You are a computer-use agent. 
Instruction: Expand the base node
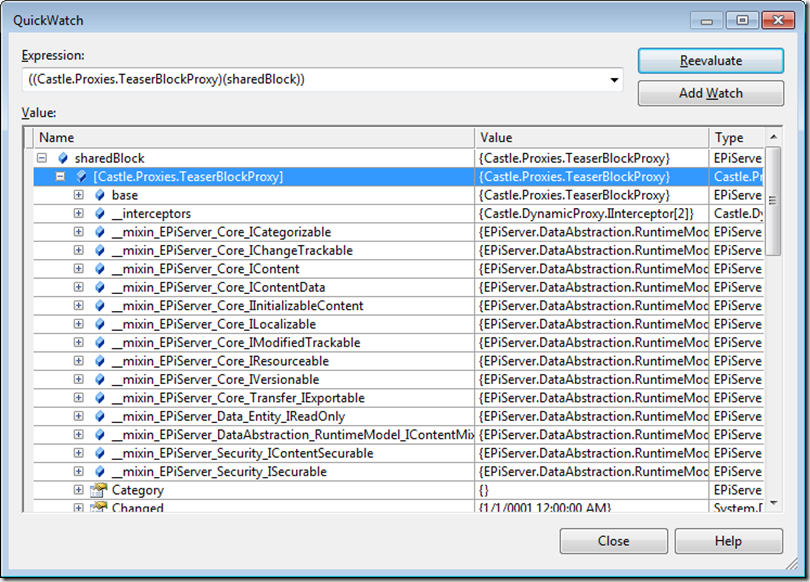(x=78, y=195)
